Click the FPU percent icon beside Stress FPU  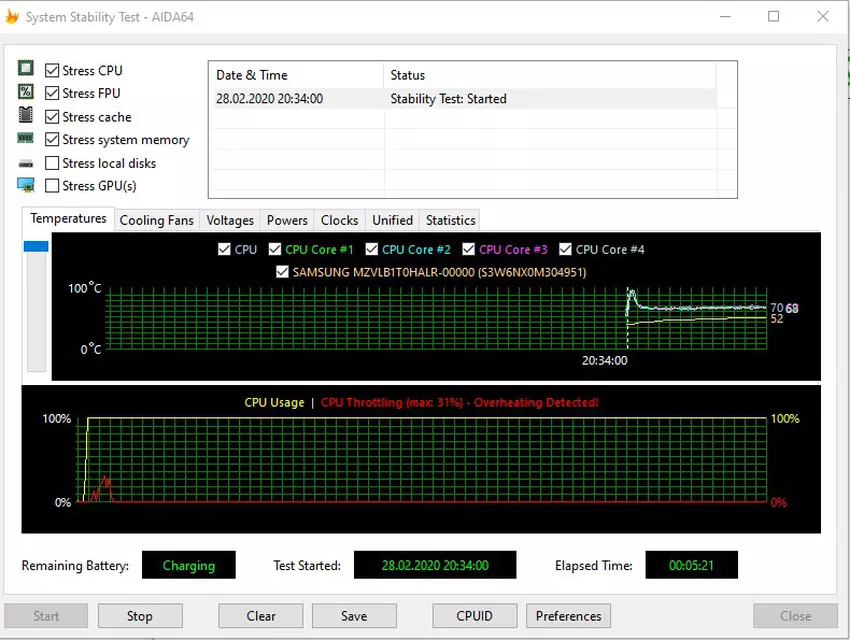pyautogui.click(x=26, y=92)
